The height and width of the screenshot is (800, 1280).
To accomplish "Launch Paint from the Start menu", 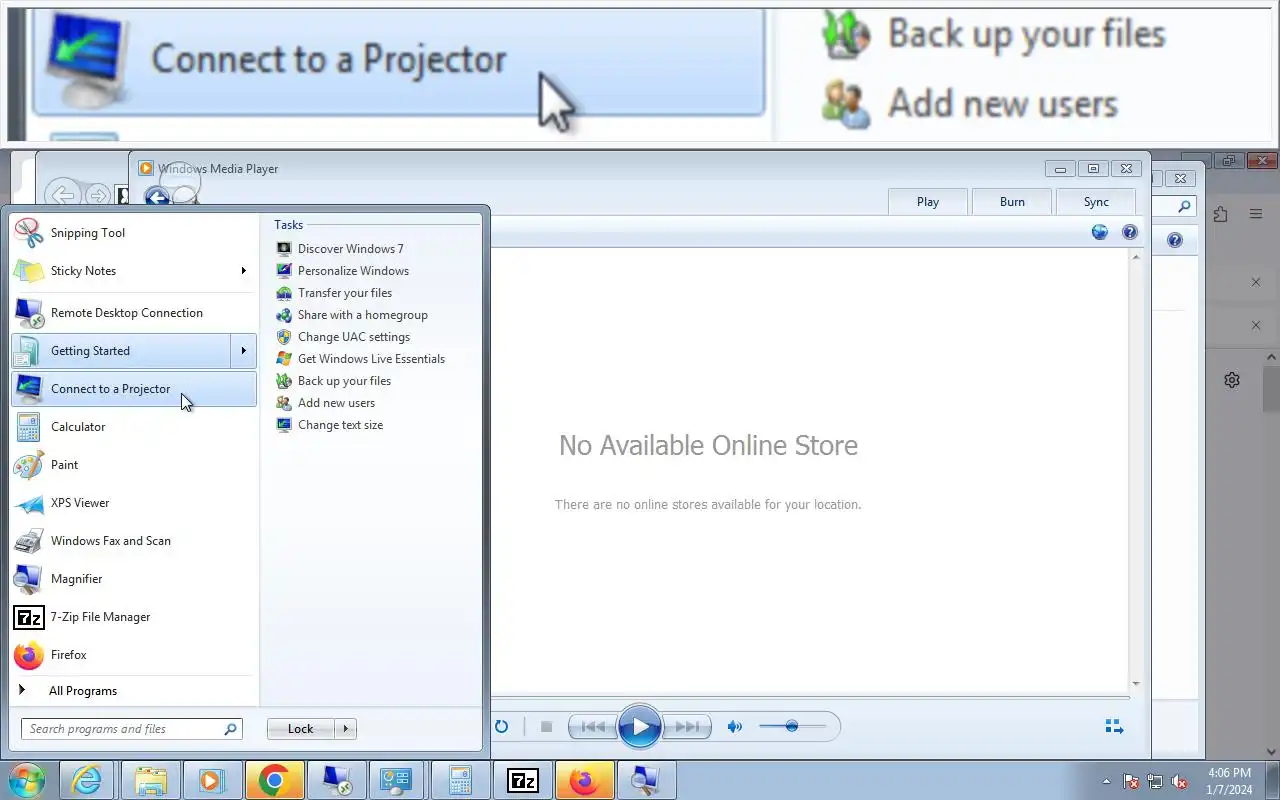I will (134, 465).
